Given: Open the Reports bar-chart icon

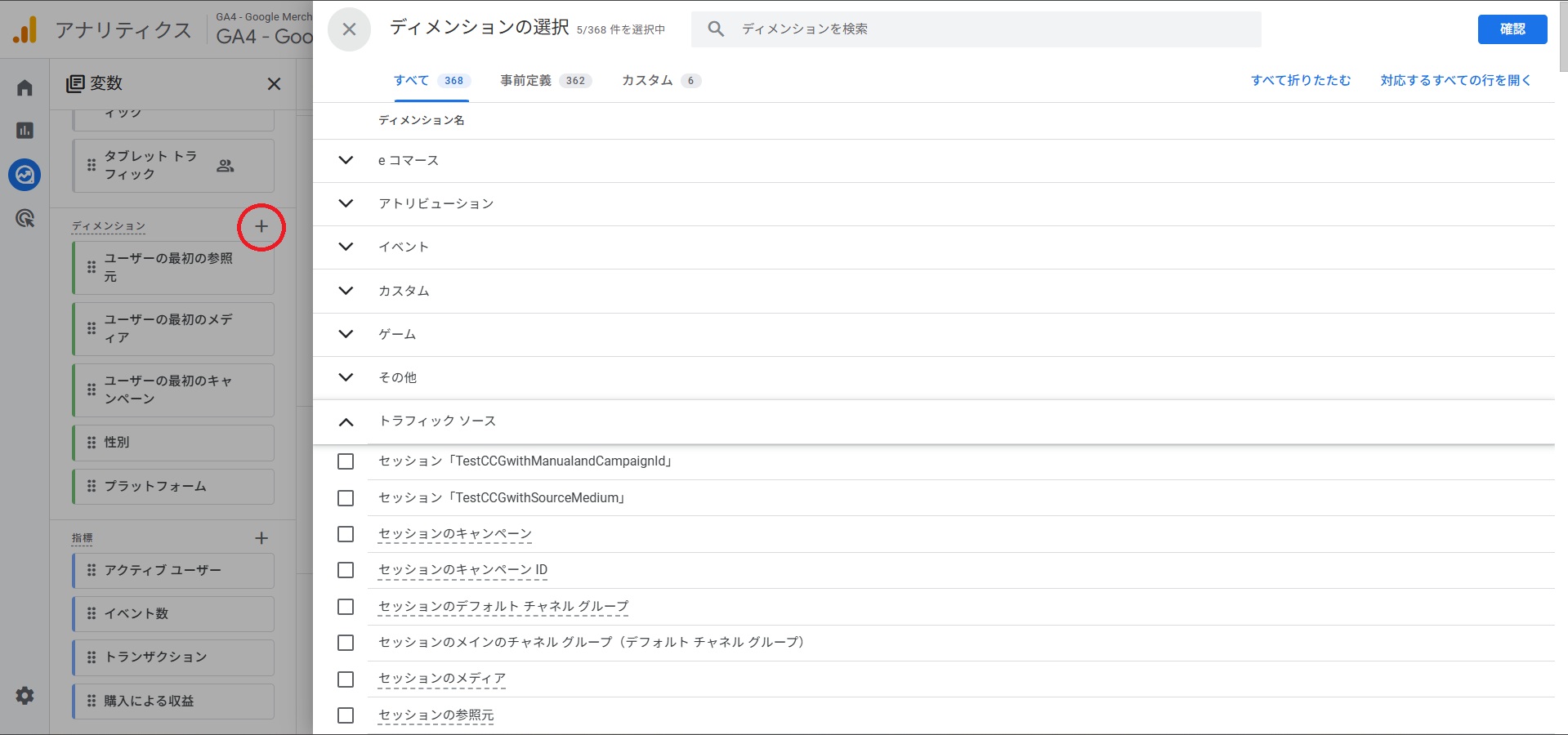Looking at the screenshot, I should pyautogui.click(x=25, y=130).
